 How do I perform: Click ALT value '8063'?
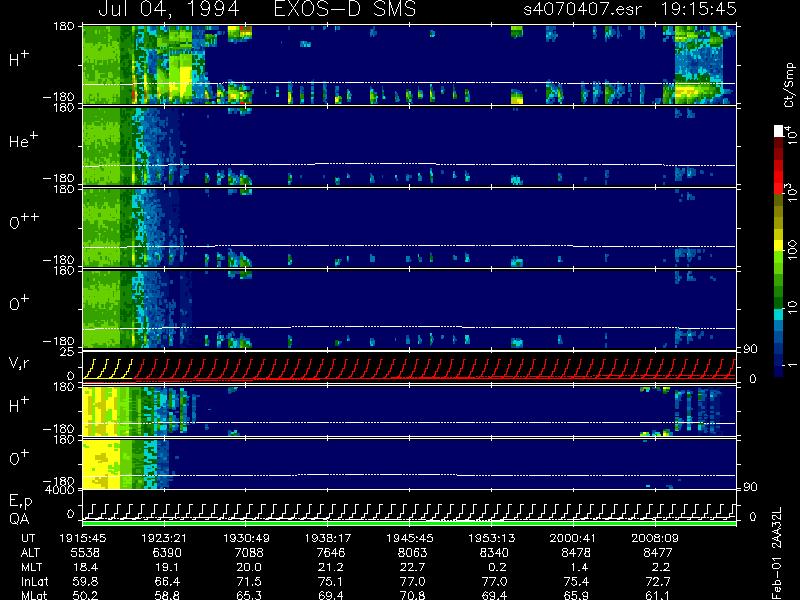pyautogui.click(x=412, y=553)
